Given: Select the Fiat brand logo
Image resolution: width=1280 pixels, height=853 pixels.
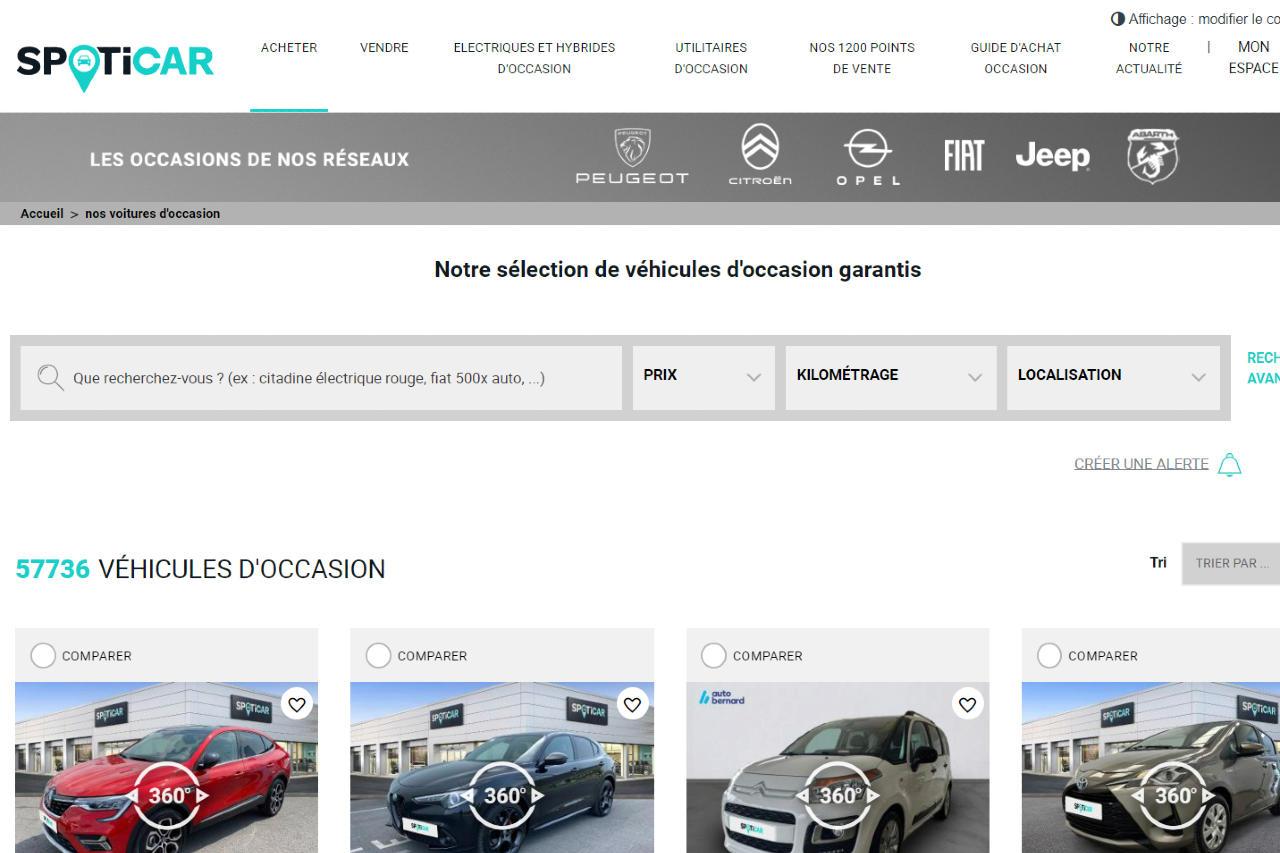Looking at the screenshot, I should point(963,155).
